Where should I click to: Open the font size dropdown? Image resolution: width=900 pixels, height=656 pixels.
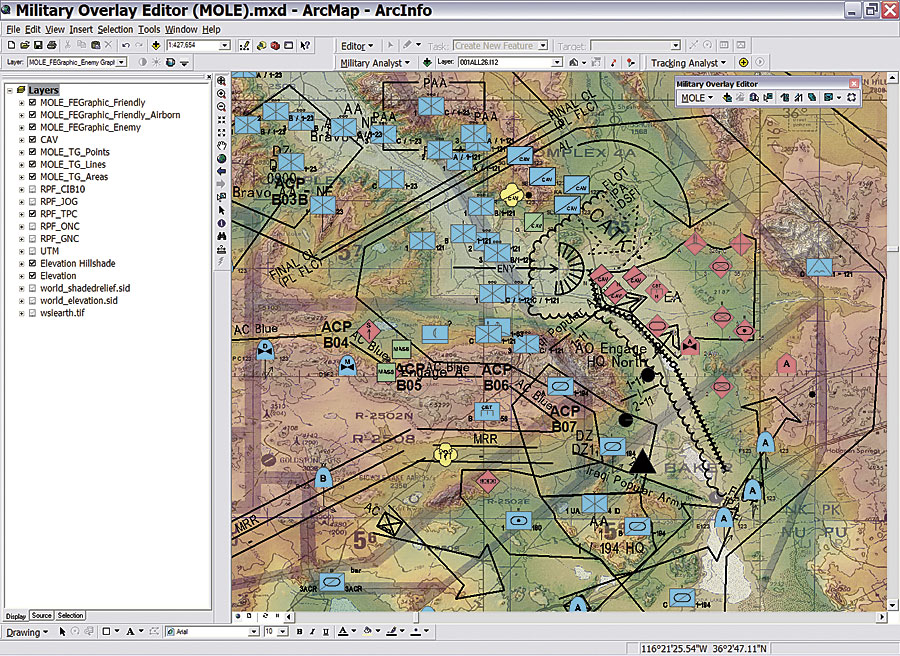click(282, 632)
